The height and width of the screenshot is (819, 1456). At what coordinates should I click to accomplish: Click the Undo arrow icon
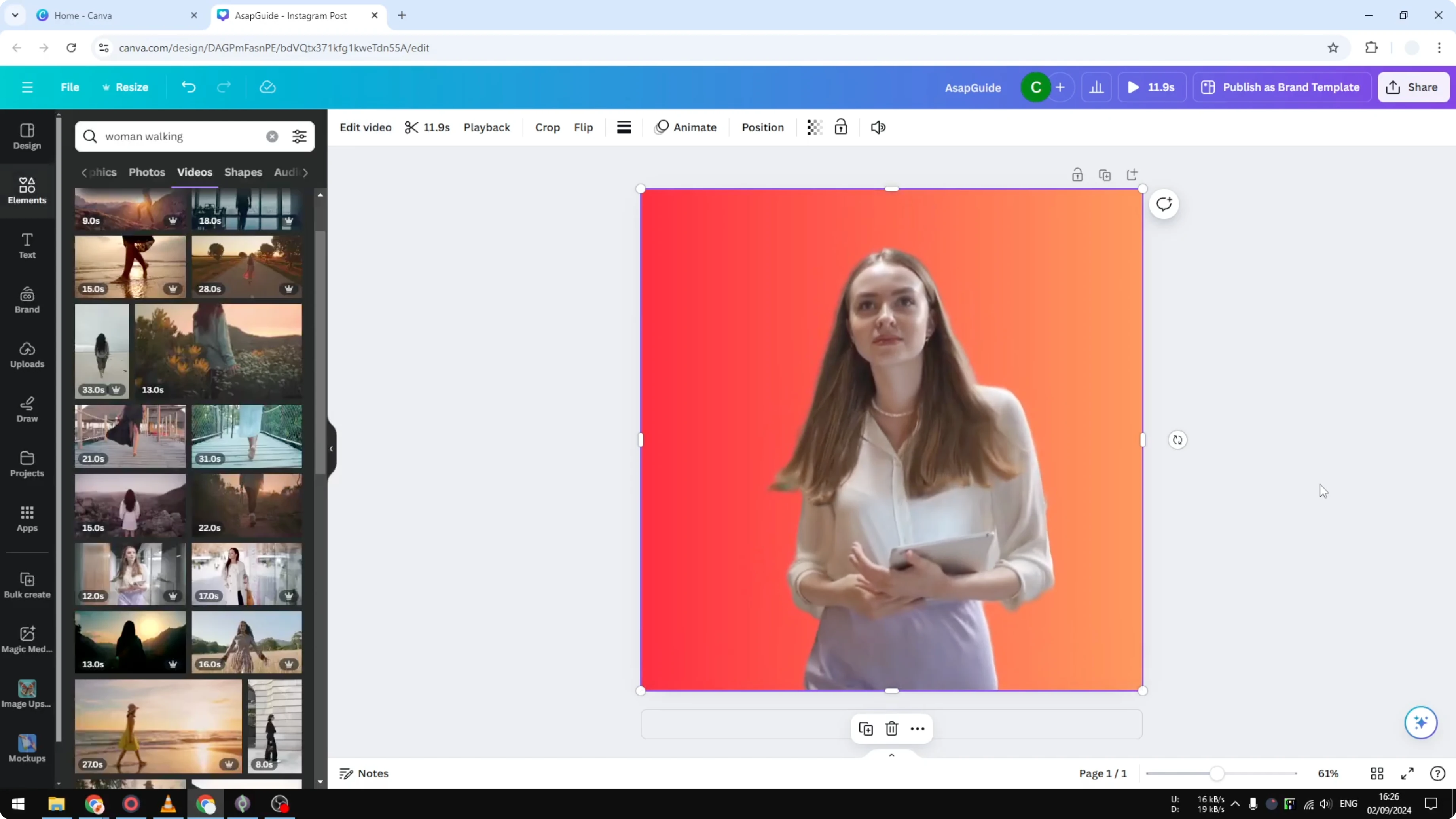(188, 87)
